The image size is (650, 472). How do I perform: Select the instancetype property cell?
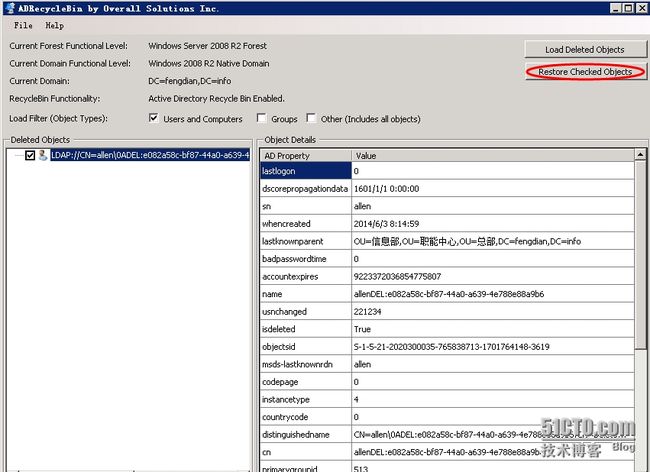point(306,399)
